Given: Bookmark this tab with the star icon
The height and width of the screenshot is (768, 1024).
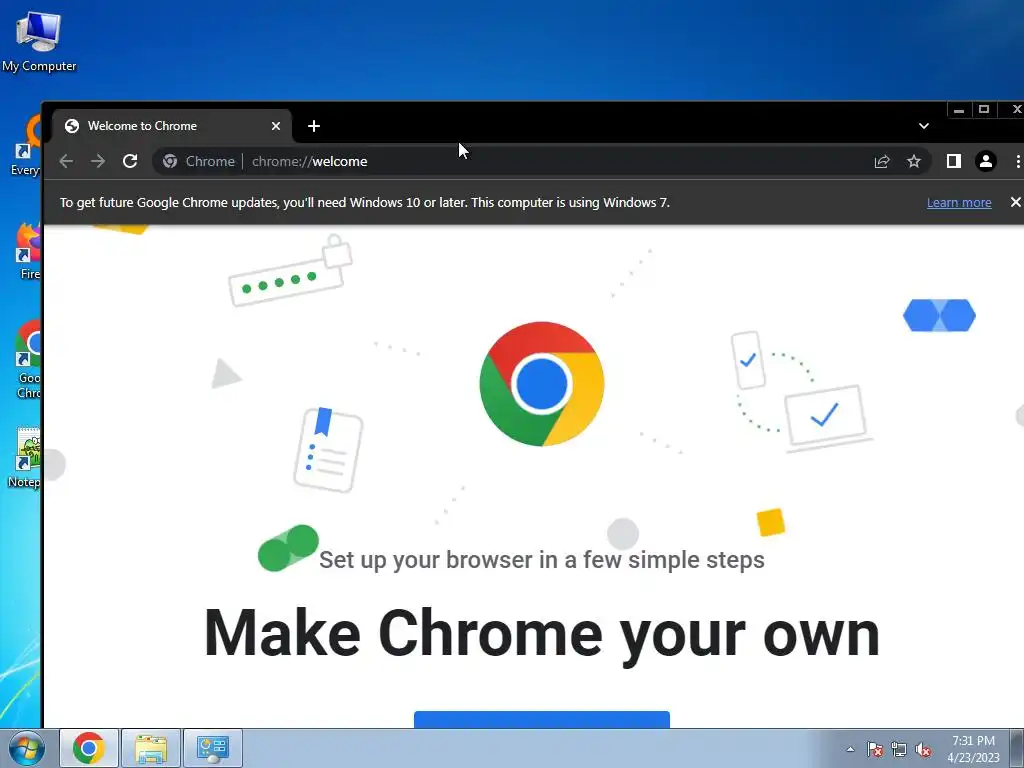Looking at the screenshot, I should click(x=914, y=161).
